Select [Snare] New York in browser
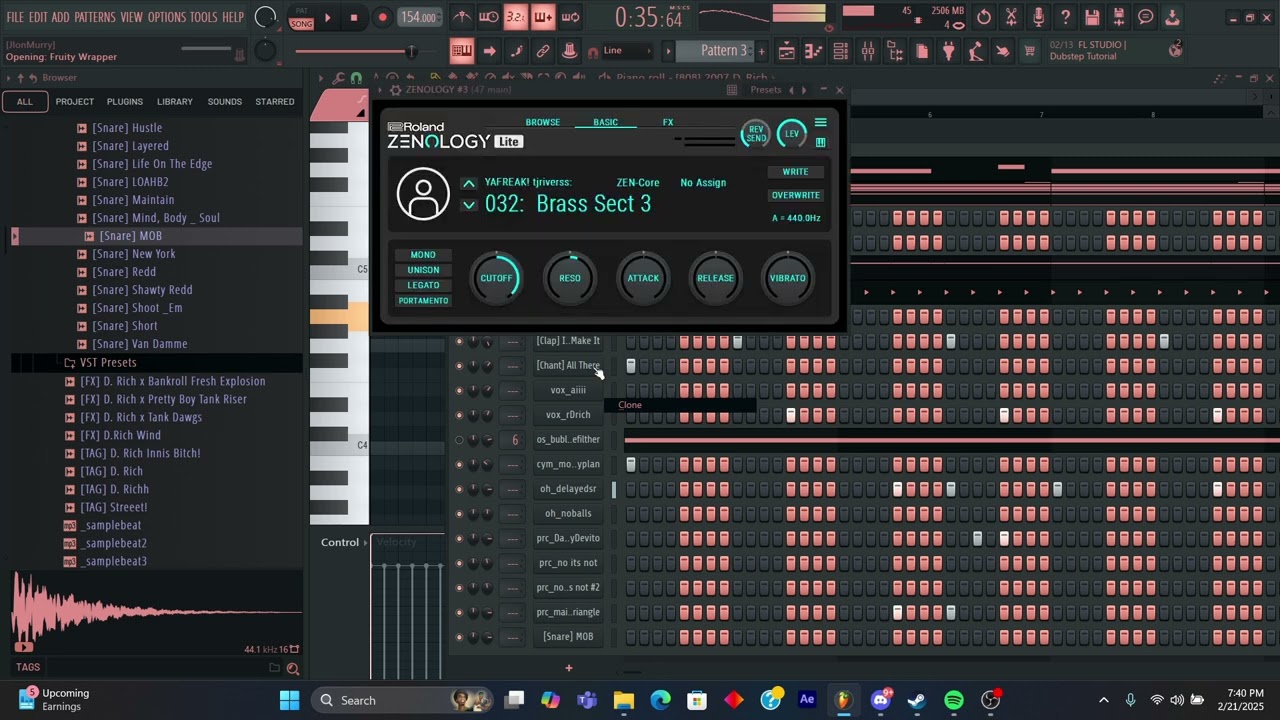Image resolution: width=1280 pixels, height=720 pixels. (134, 254)
